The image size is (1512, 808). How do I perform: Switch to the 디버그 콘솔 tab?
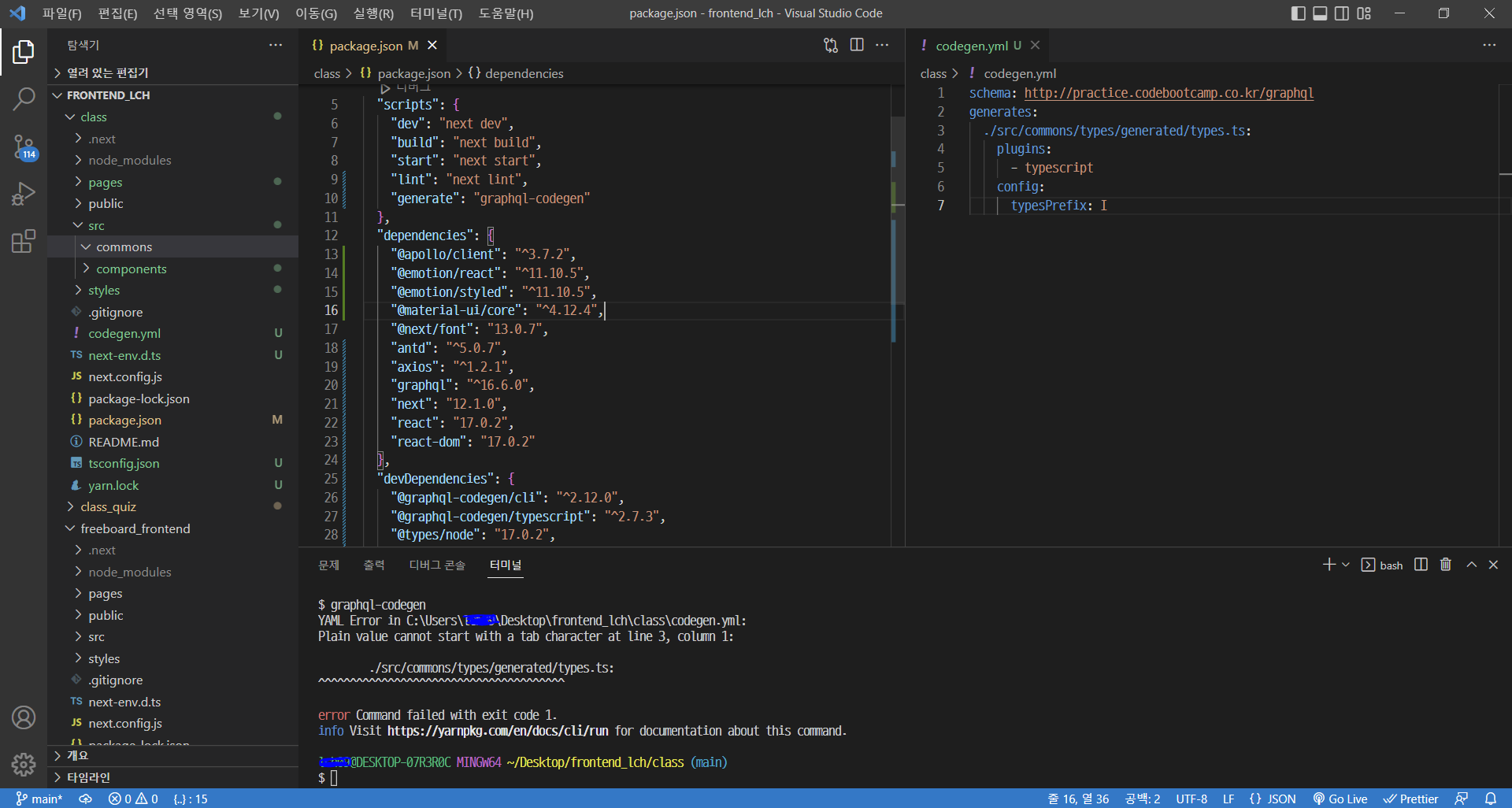click(x=437, y=565)
